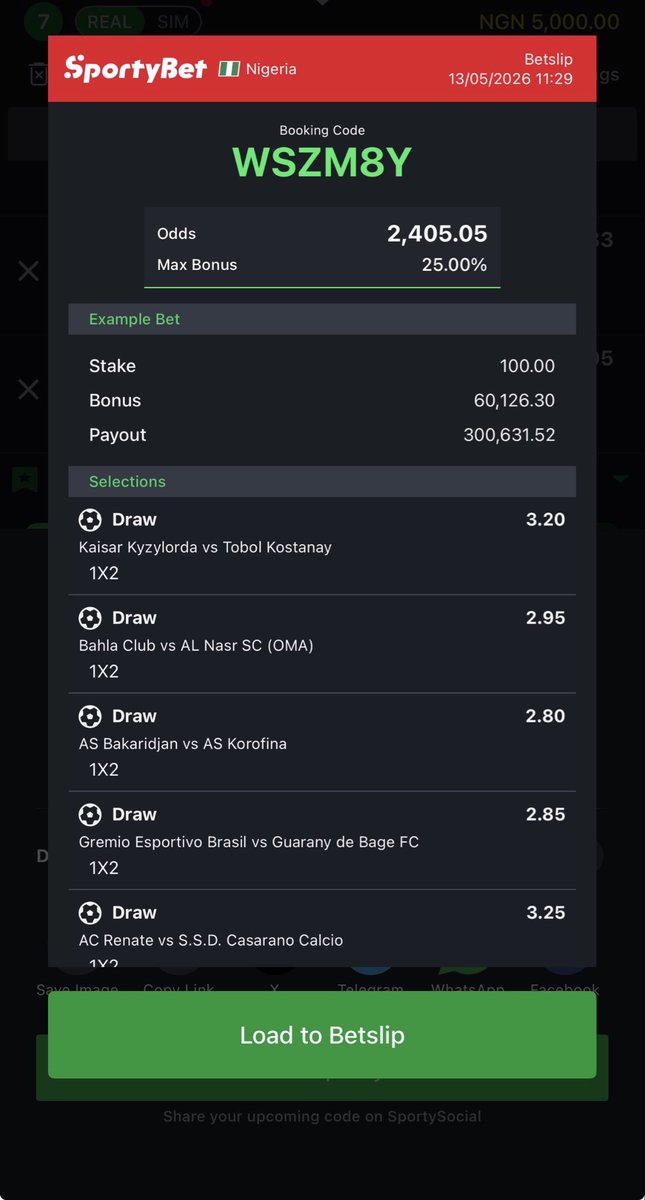The width and height of the screenshot is (645, 1200).
Task: Click the football icon for Gremio Esportivo Brasil
Action: coord(90,814)
